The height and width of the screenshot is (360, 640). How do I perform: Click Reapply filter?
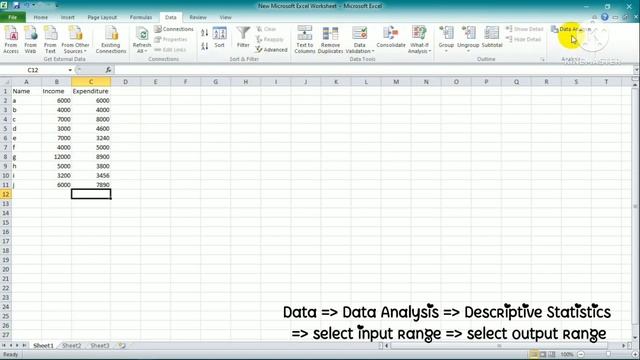coord(270,39)
